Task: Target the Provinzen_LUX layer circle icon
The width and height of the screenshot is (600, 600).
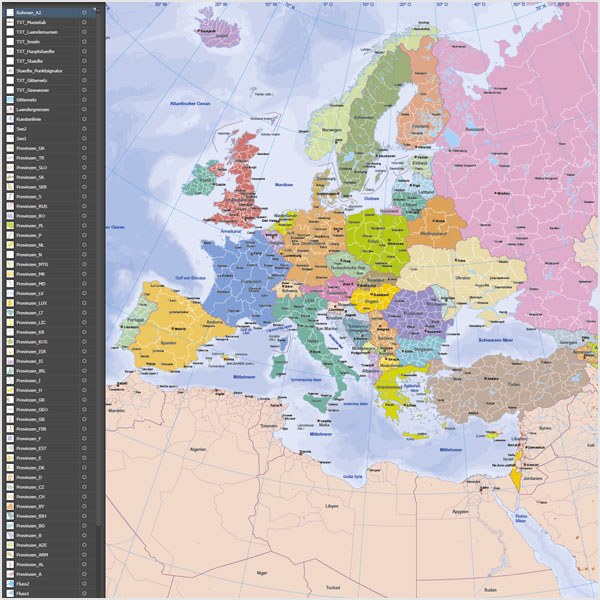Action: (x=84, y=303)
